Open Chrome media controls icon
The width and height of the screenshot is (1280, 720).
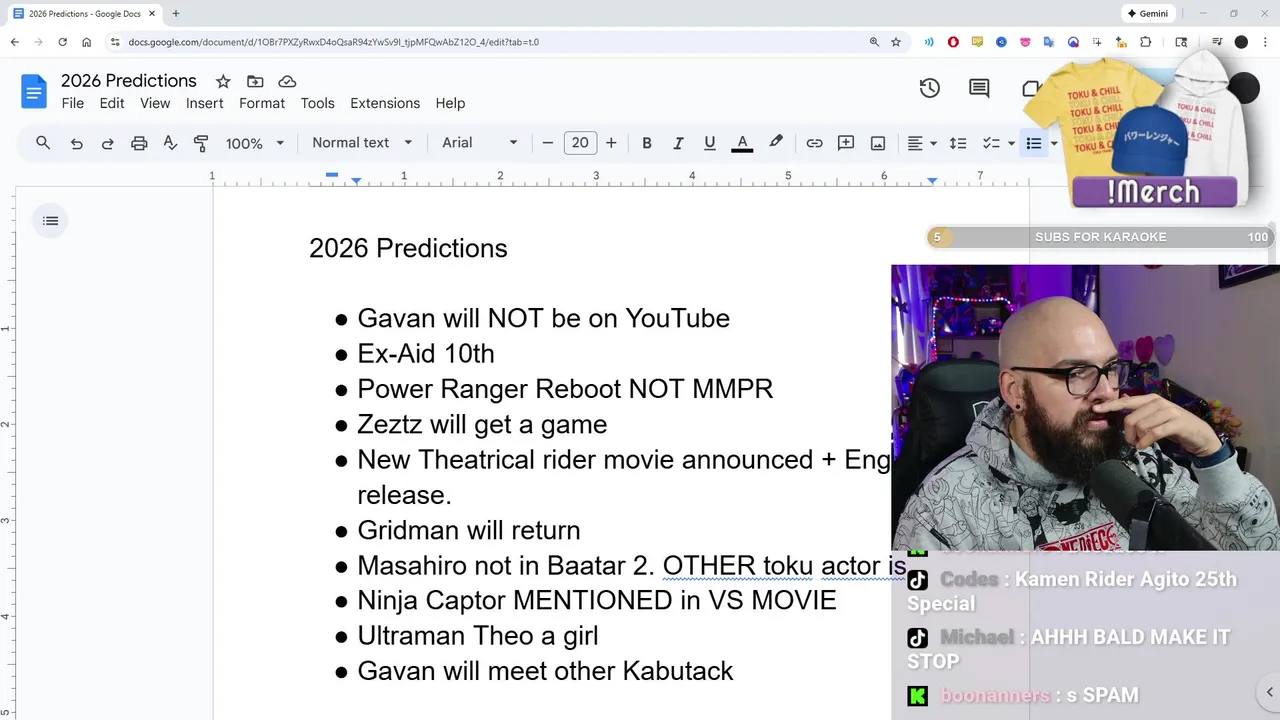point(1217,42)
